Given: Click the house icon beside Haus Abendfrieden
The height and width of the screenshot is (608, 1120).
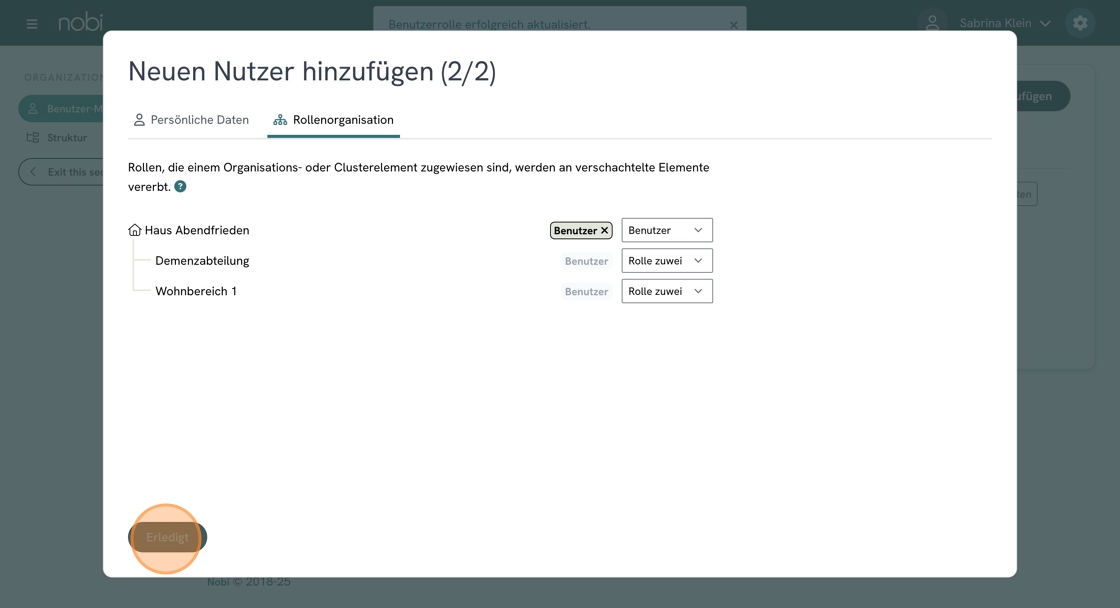Looking at the screenshot, I should click(135, 230).
